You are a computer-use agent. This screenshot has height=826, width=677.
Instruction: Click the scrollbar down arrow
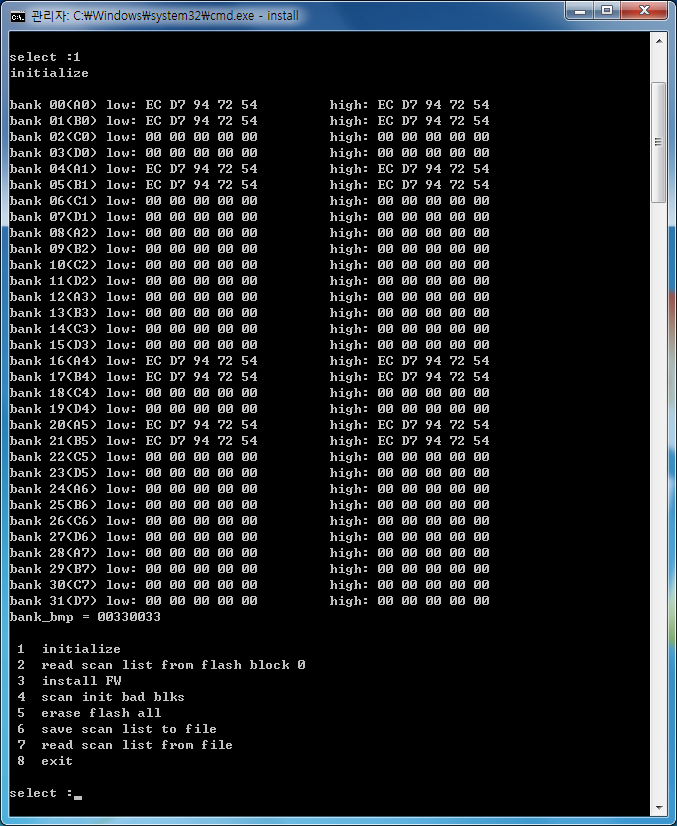[x=659, y=808]
